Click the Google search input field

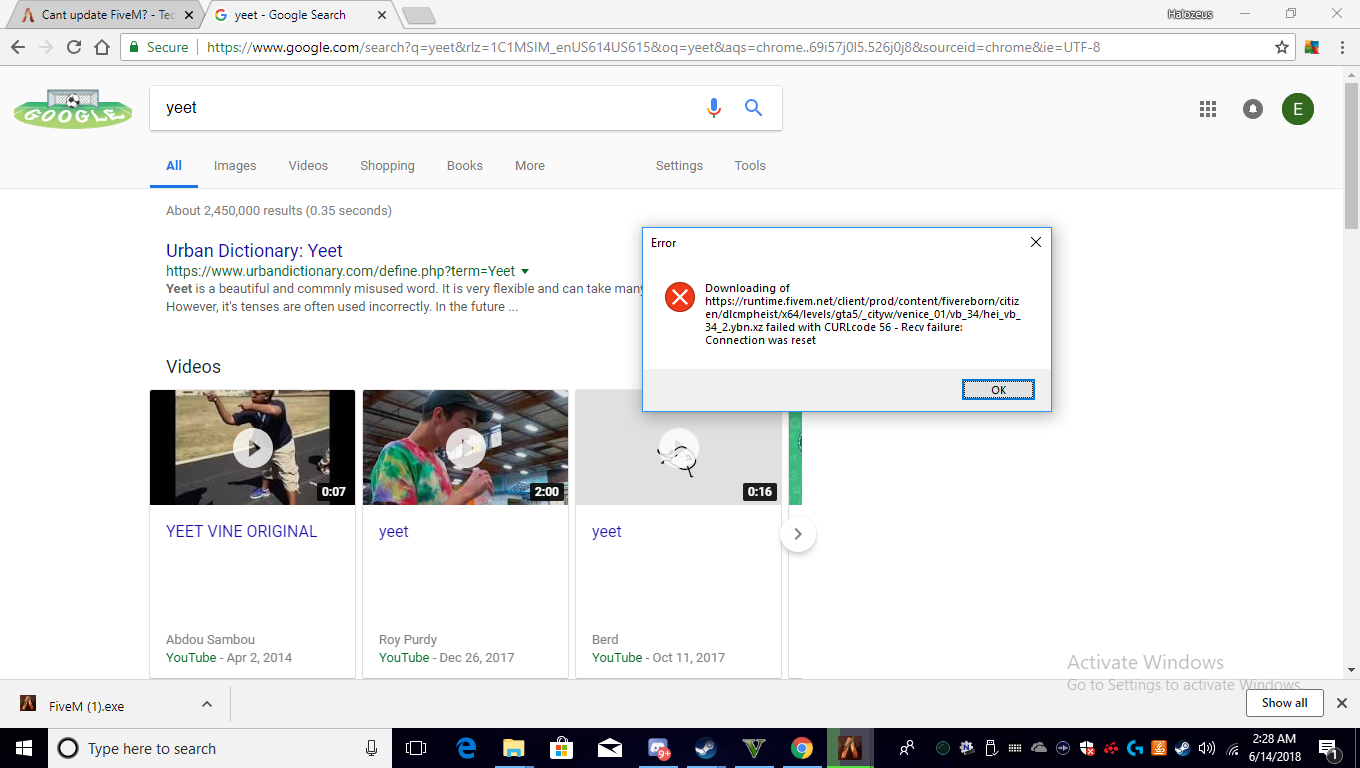(430, 108)
